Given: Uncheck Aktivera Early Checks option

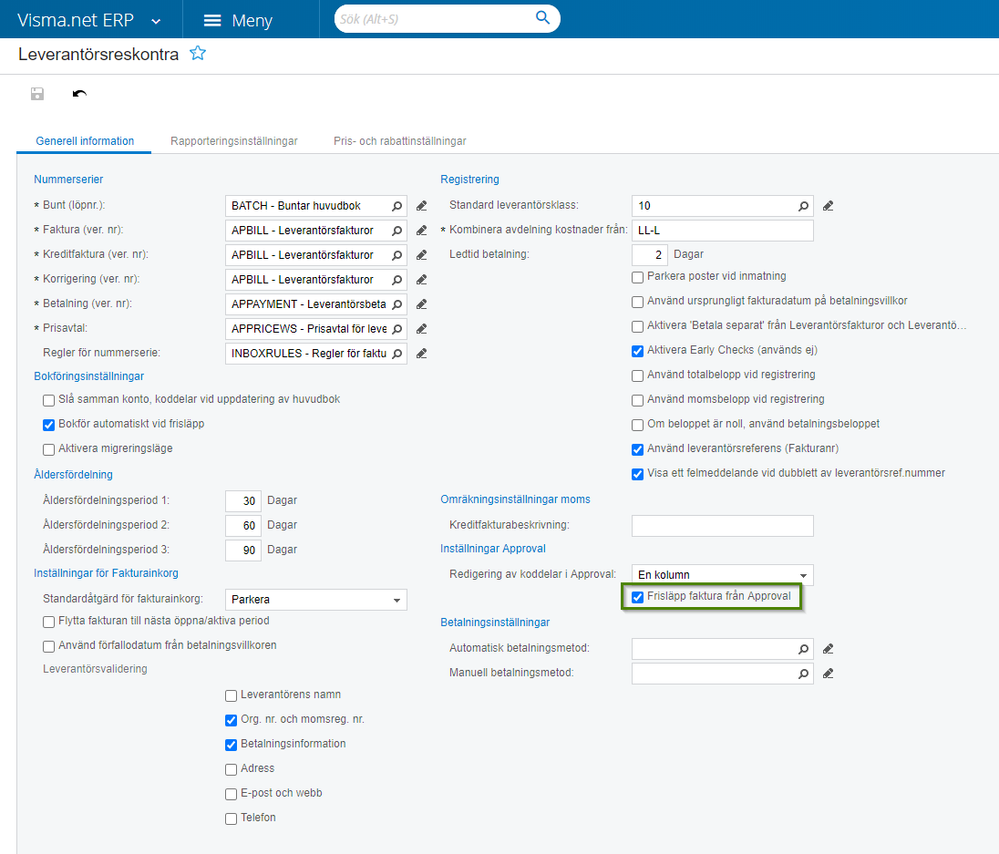Looking at the screenshot, I should (637, 351).
